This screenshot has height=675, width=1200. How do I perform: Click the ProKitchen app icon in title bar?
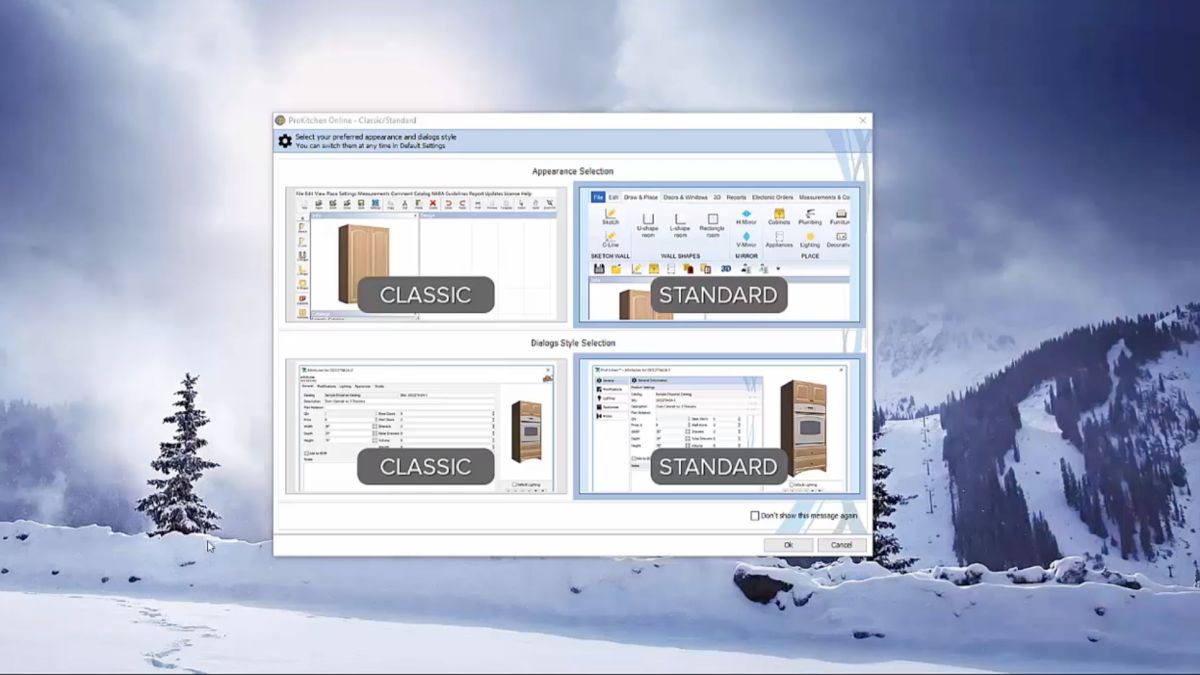[281, 120]
